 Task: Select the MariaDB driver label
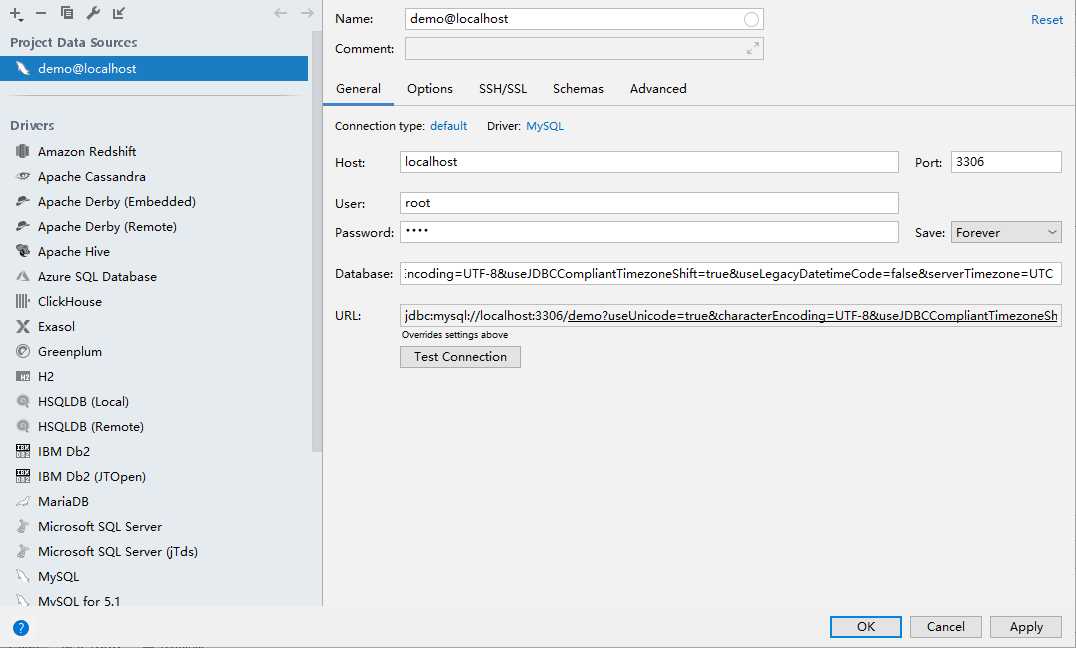pos(63,502)
